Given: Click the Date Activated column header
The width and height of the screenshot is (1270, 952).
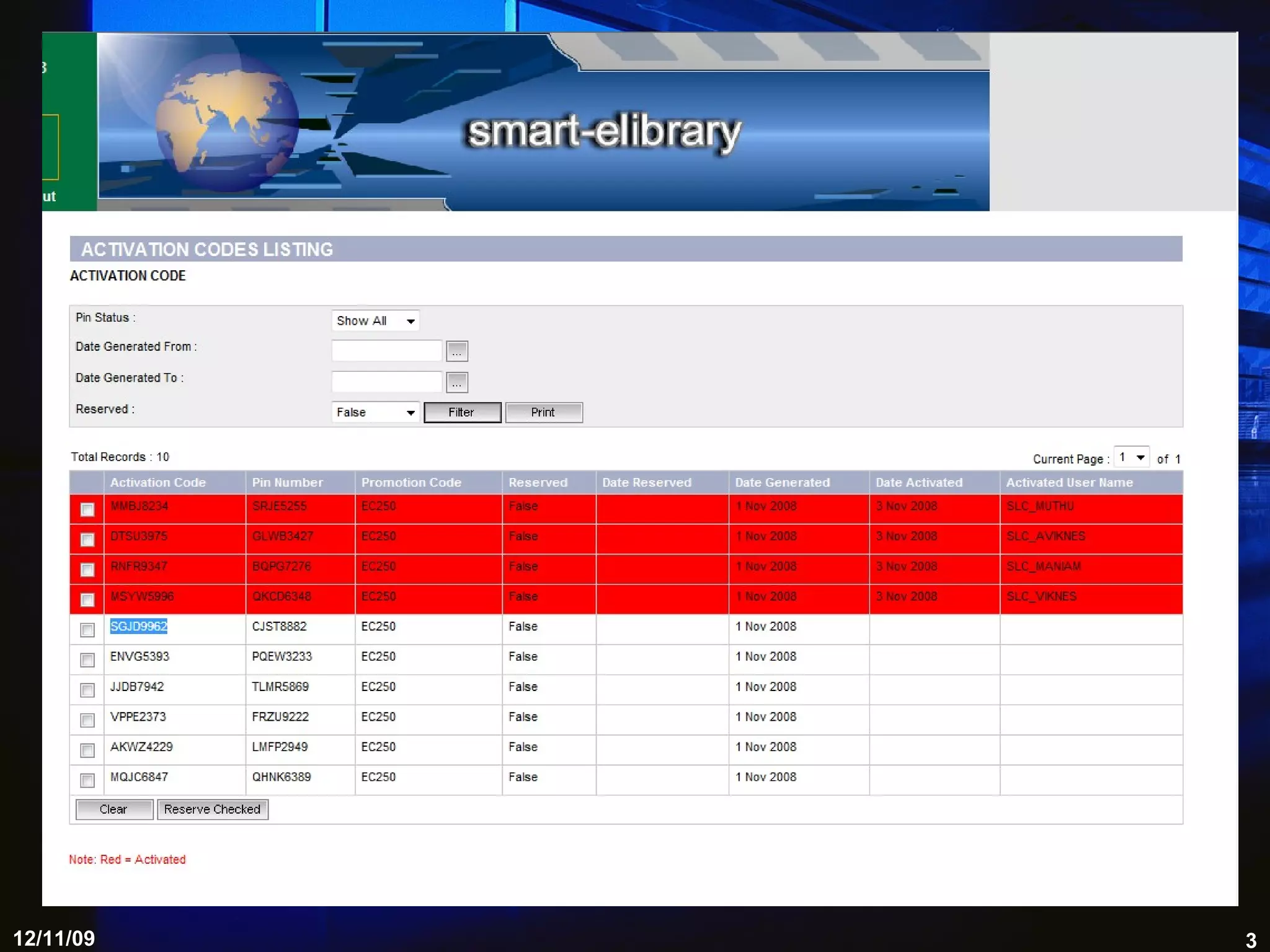Looking at the screenshot, I should click(918, 482).
